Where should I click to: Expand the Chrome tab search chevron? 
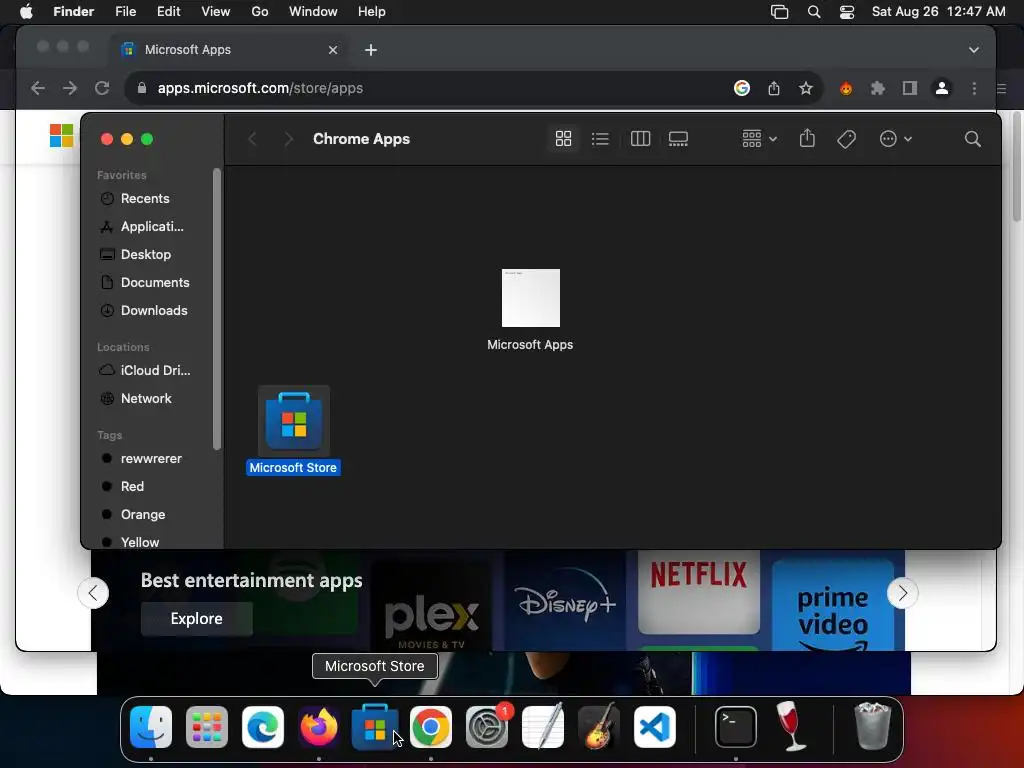coord(974,50)
